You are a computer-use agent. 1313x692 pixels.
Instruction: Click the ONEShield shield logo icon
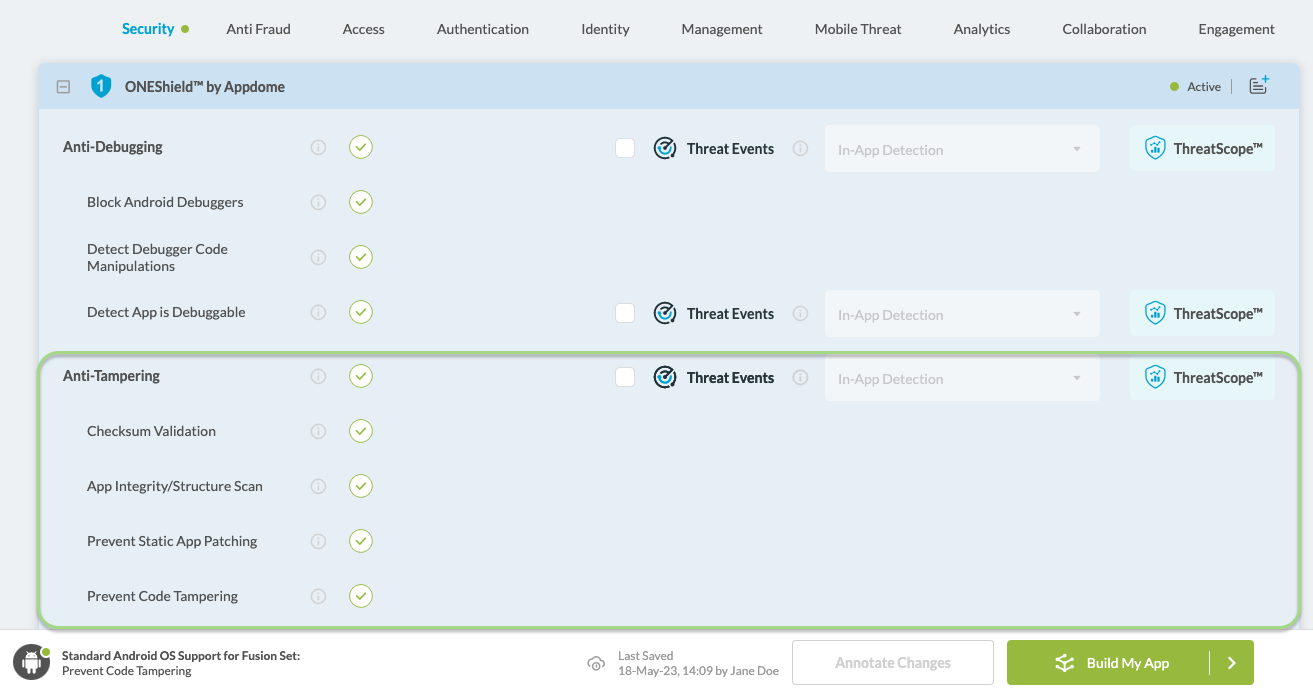click(101, 87)
